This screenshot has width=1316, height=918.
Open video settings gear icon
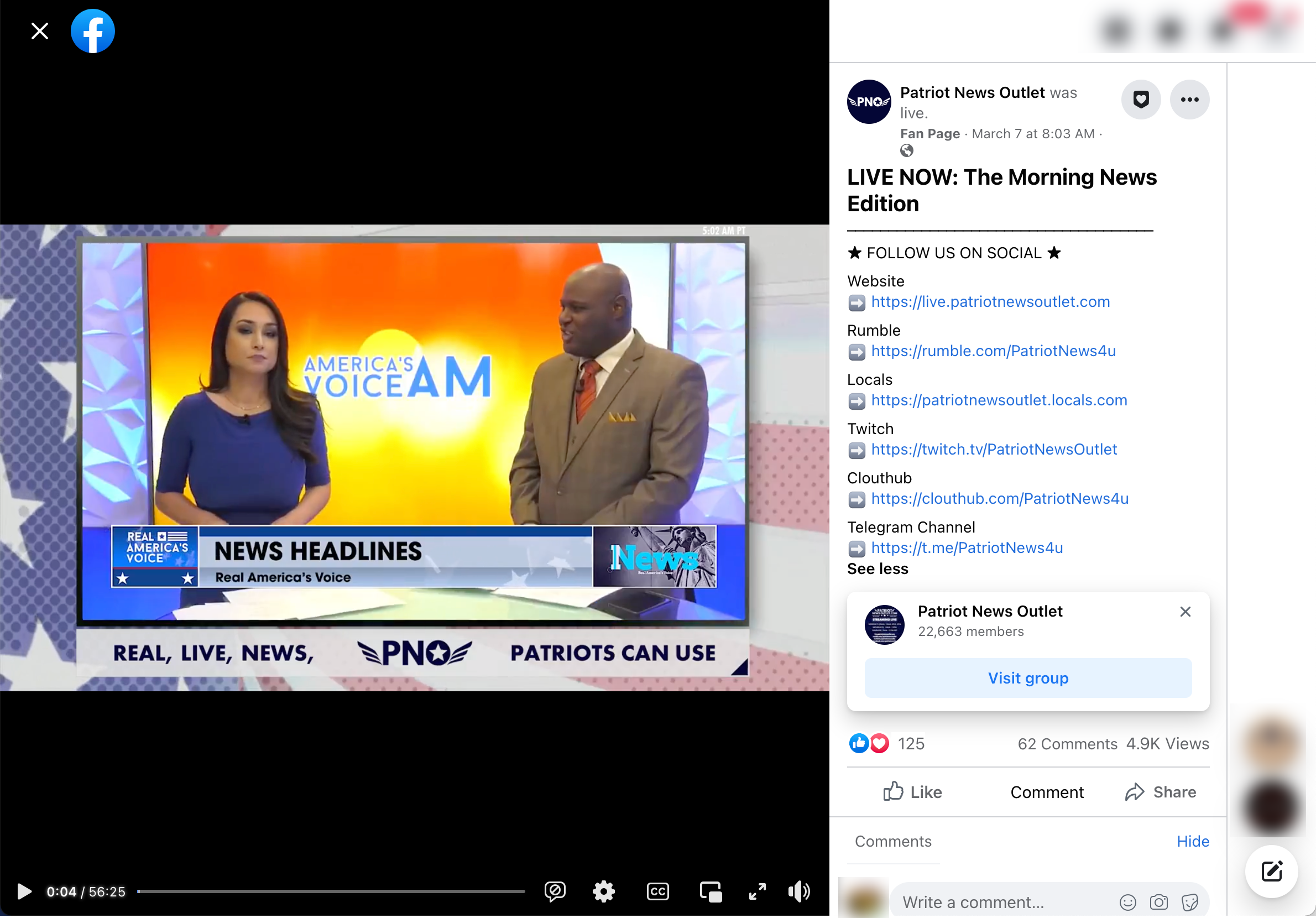tap(604, 891)
